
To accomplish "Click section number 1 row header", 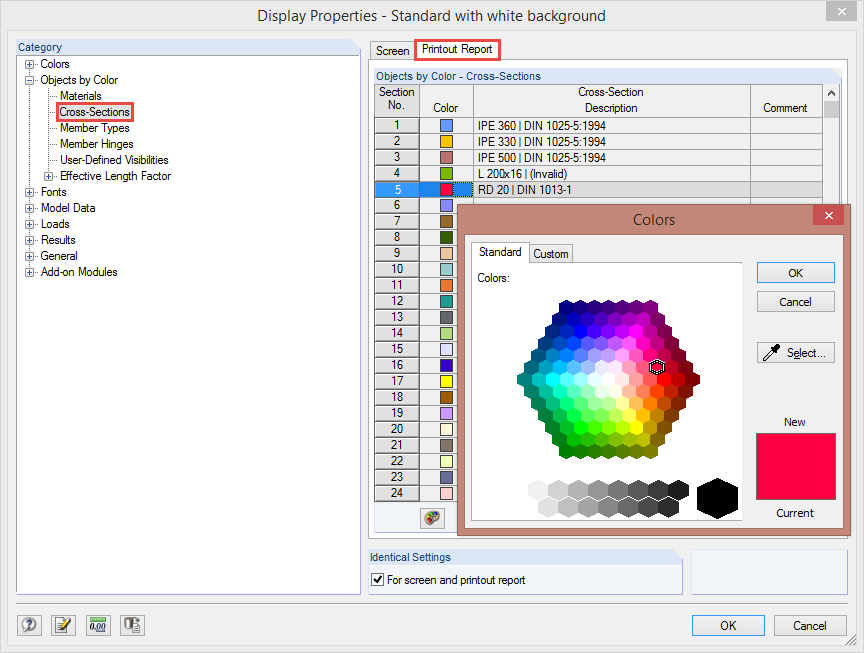I will 397,125.
